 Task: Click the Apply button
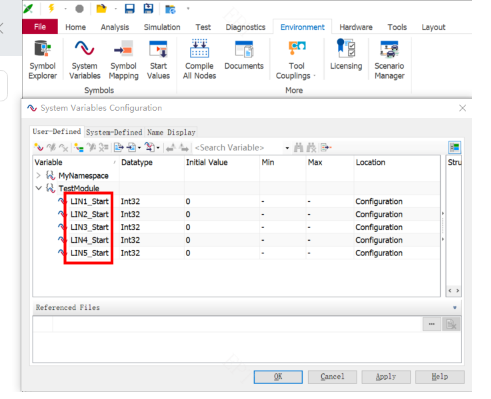click(386, 377)
